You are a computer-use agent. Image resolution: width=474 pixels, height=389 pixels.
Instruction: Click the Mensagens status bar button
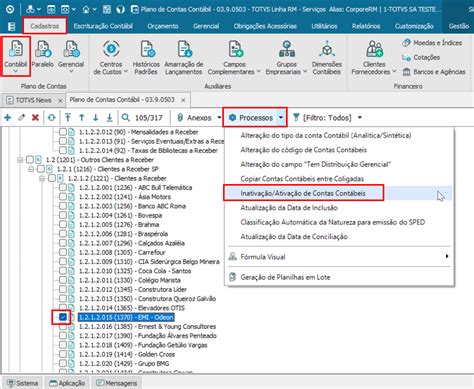tap(117, 383)
